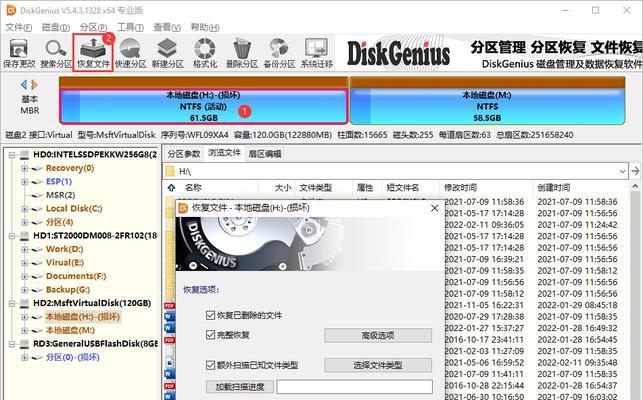Click the 保存更改 (Save changes) toolbar icon
Image resolution: width=643 pixels, height=400 pixels.
coord(19,53)
